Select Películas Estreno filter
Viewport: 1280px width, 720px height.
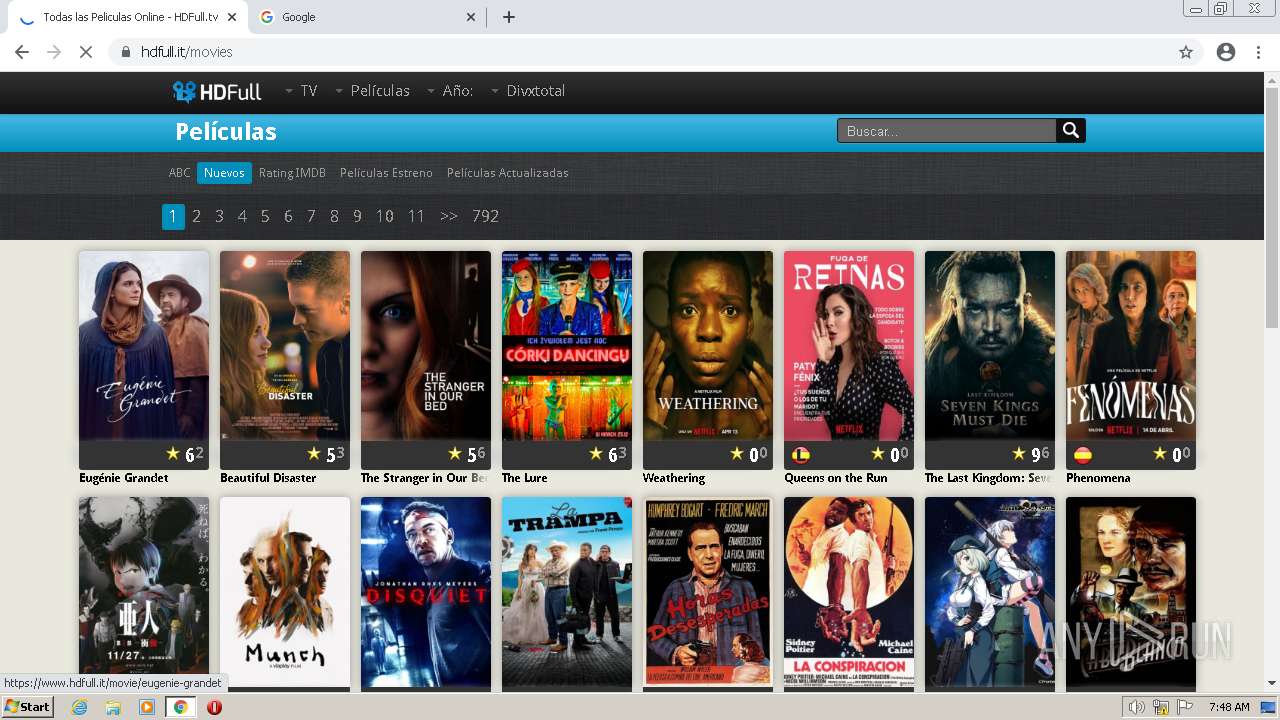point(386,173)
